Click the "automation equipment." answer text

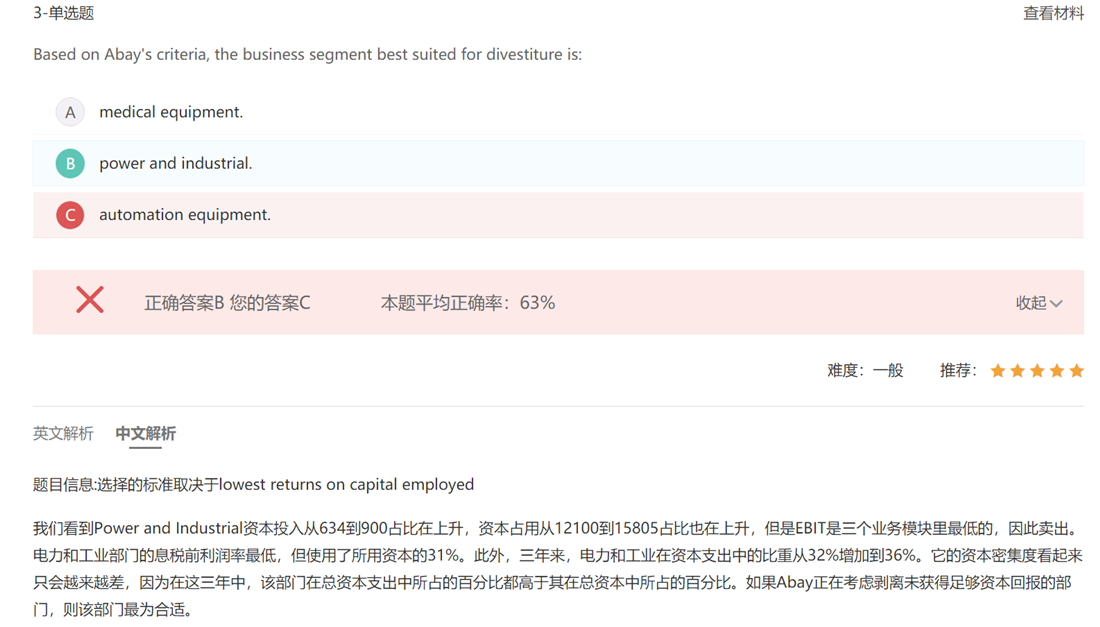point(185,214)
